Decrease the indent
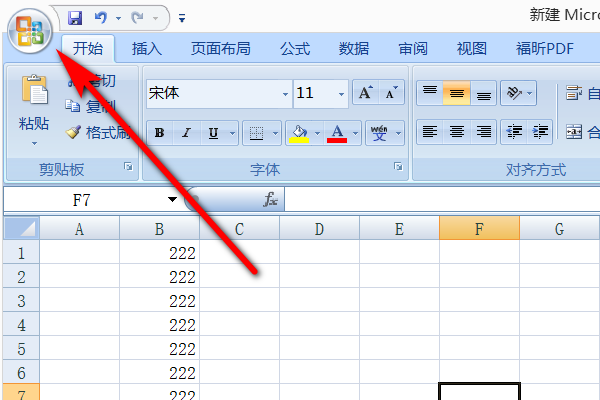The width and height of the screenshot is (600, 400). click(514, 132)
